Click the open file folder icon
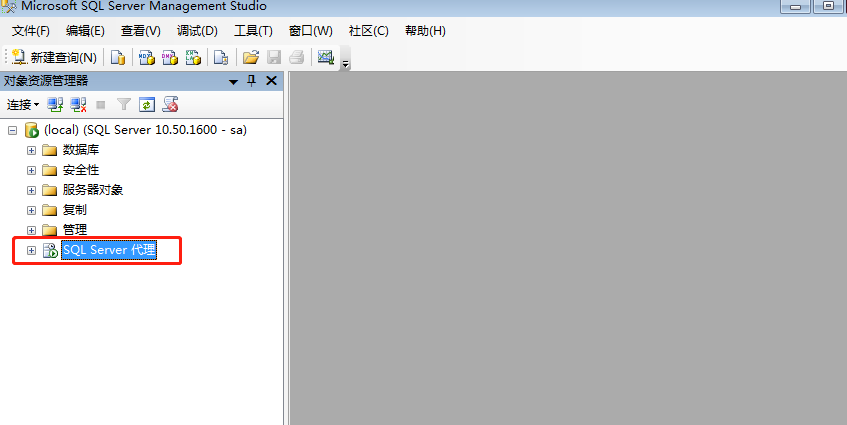 point(251,57)
